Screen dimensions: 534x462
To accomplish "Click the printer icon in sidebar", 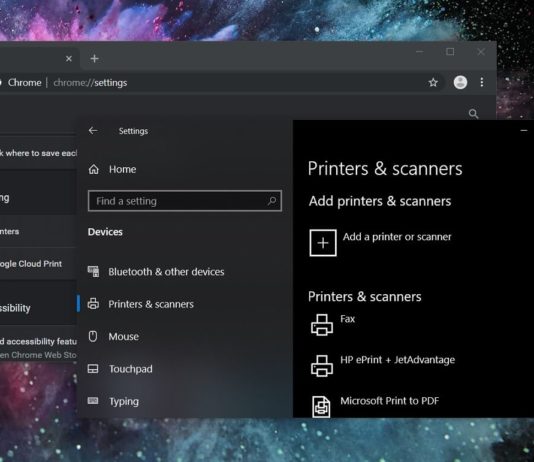I will click(x=93, y=304).
